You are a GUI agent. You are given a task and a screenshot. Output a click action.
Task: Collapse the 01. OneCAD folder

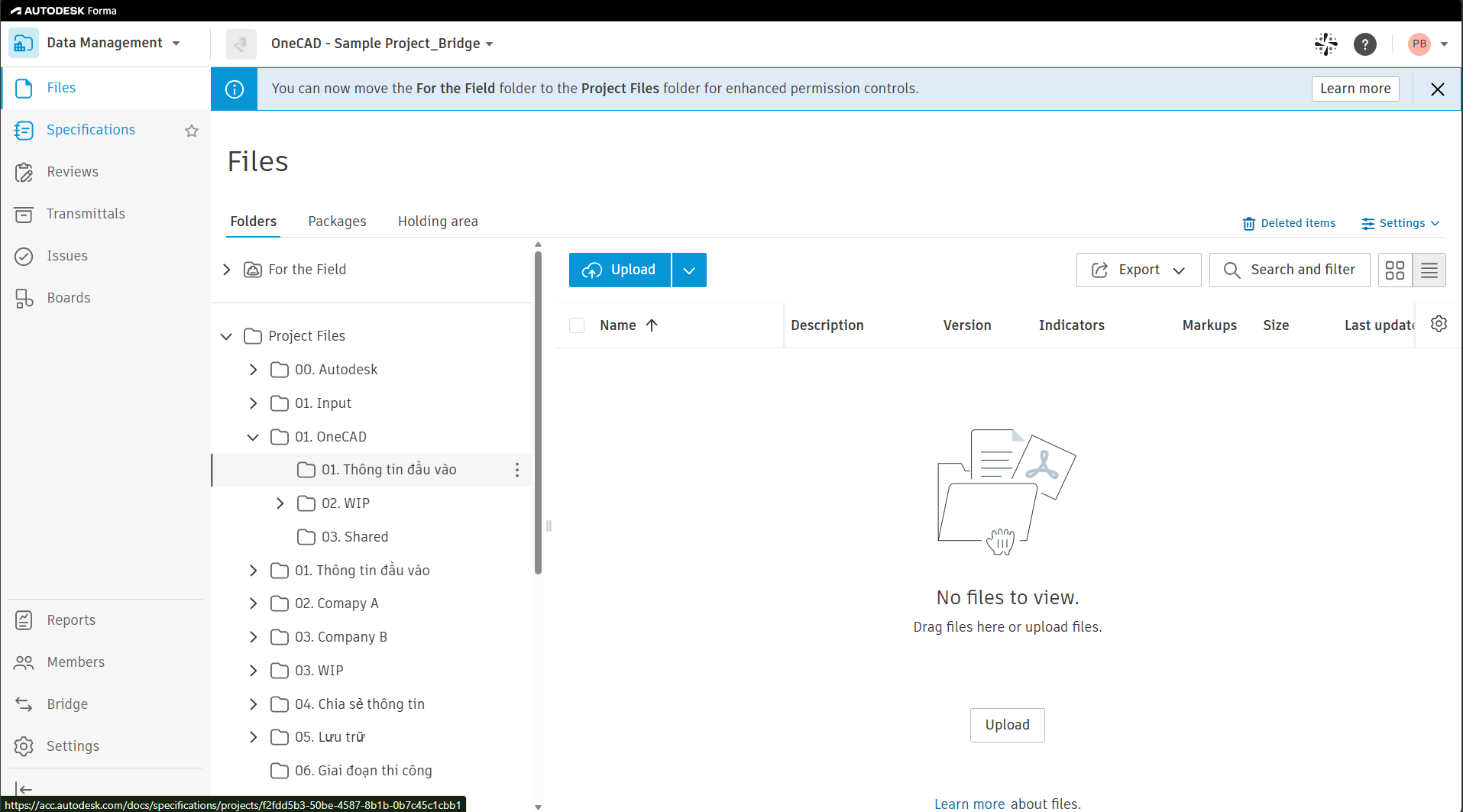click(x=253, y=437)
